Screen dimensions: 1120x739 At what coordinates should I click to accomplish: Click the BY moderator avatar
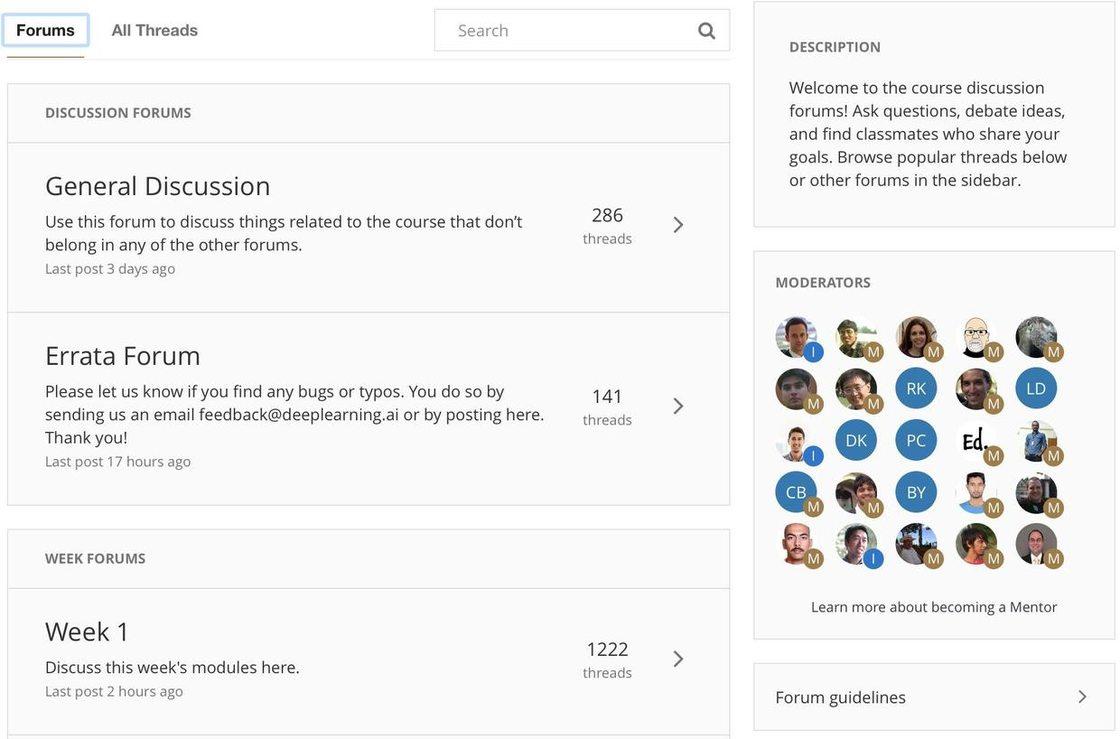[916, 492]
